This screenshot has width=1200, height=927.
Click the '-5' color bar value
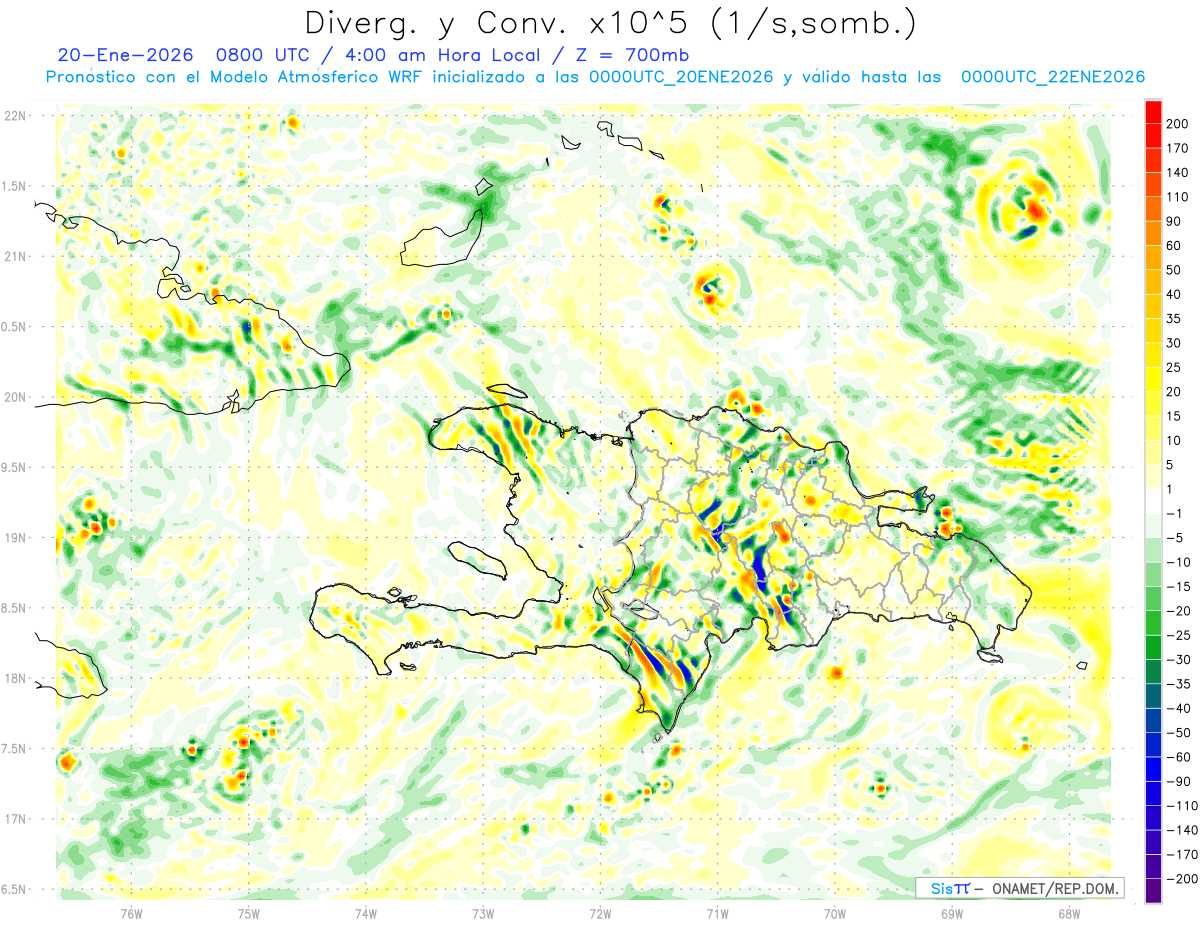pyautogui.click(x=1174, y=538)
